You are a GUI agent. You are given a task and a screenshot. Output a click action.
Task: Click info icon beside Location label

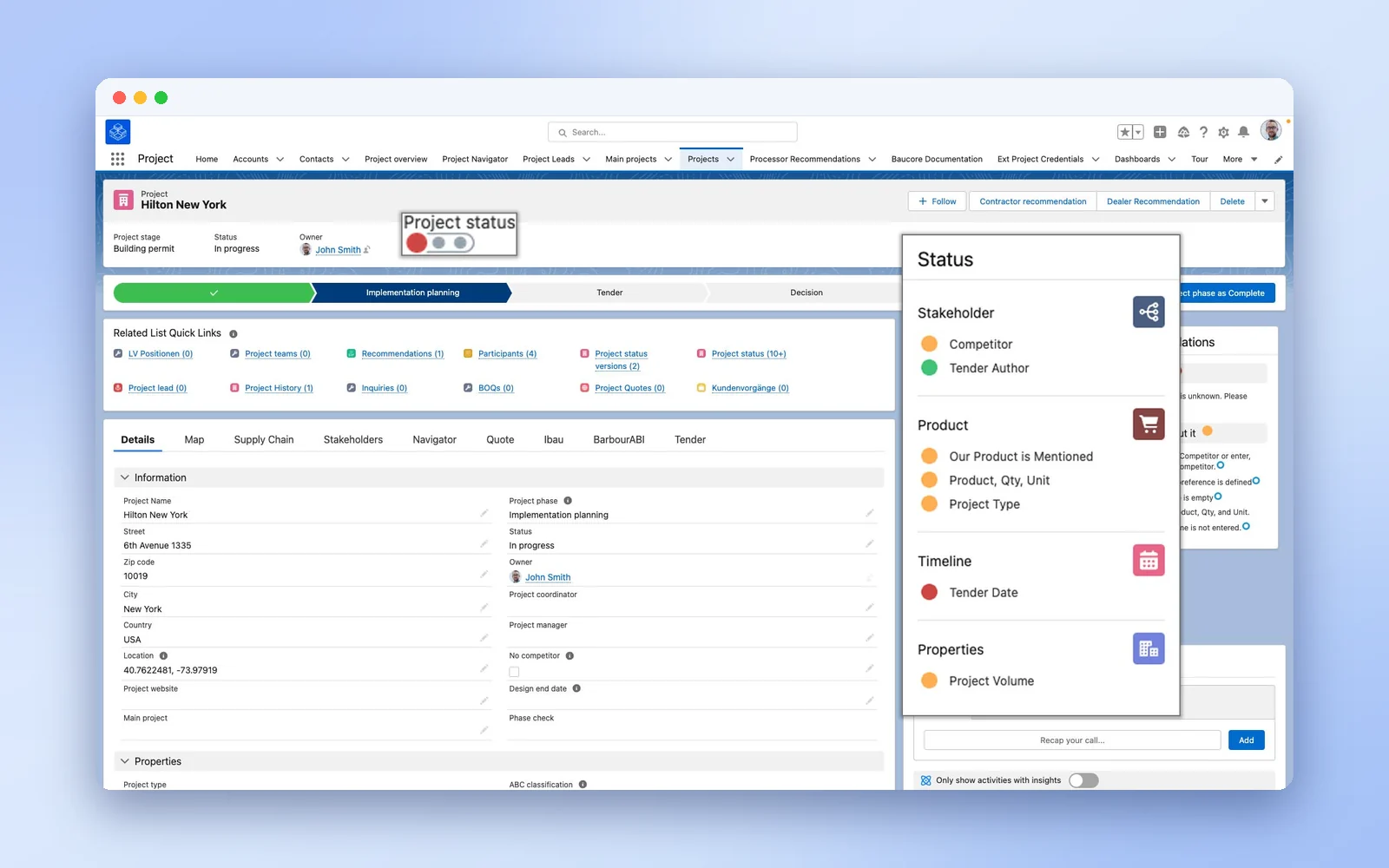[163, 656]
